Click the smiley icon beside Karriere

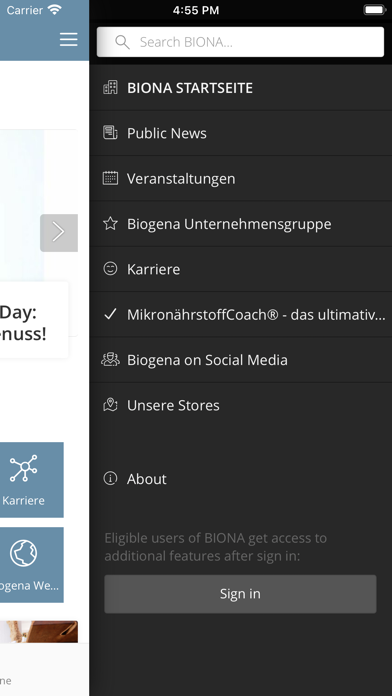110,269
